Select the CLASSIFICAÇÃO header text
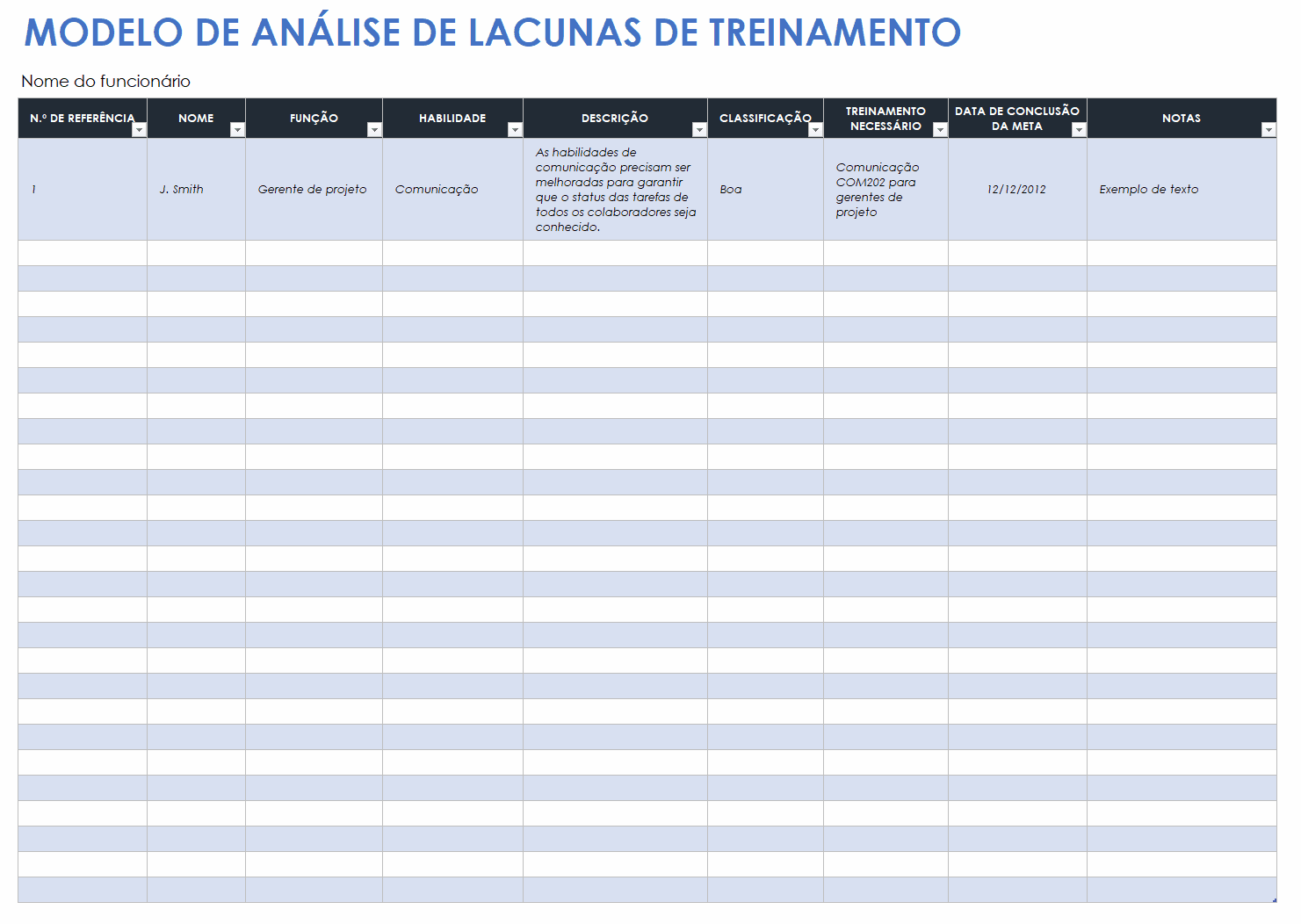 [765, 118]
